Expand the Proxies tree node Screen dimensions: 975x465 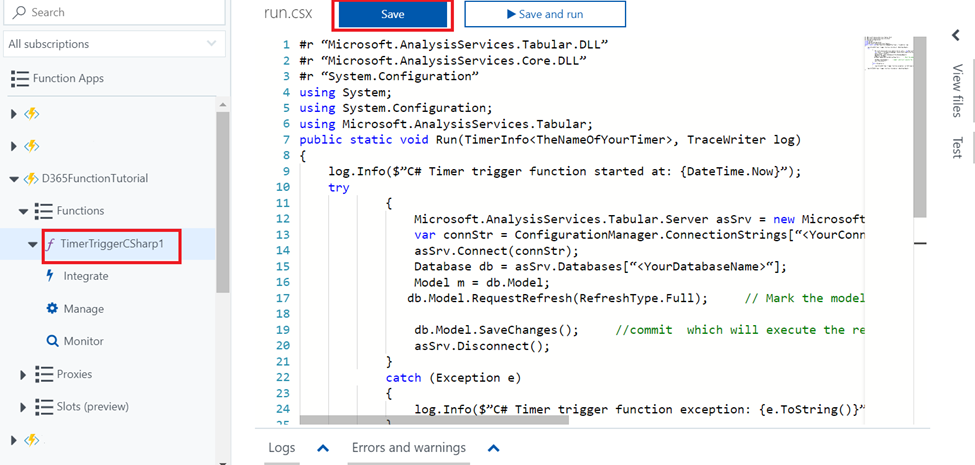pyautogui.click(x=24, y=375)
